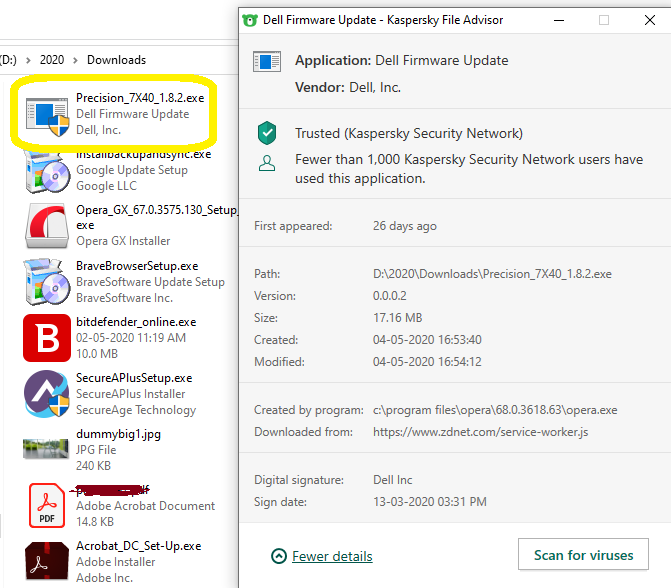Click the green Trusted shield icon
Image resolution: width=671 pixels, height=588 pixels.
tap(266, 133)
